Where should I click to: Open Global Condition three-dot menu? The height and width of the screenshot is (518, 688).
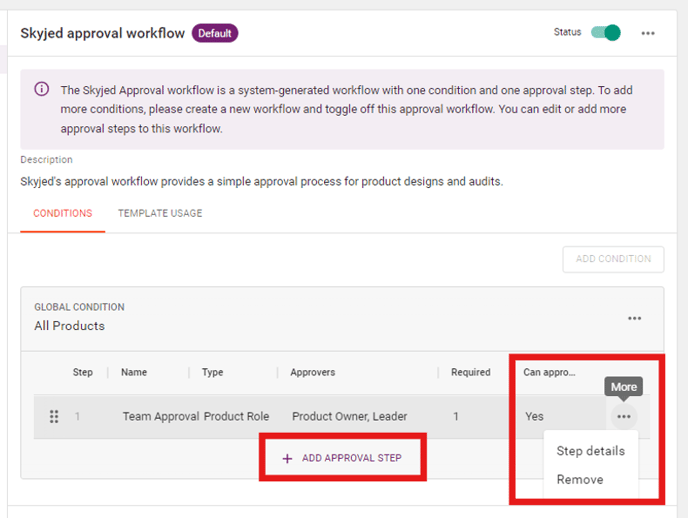click(x=634, y=318)
